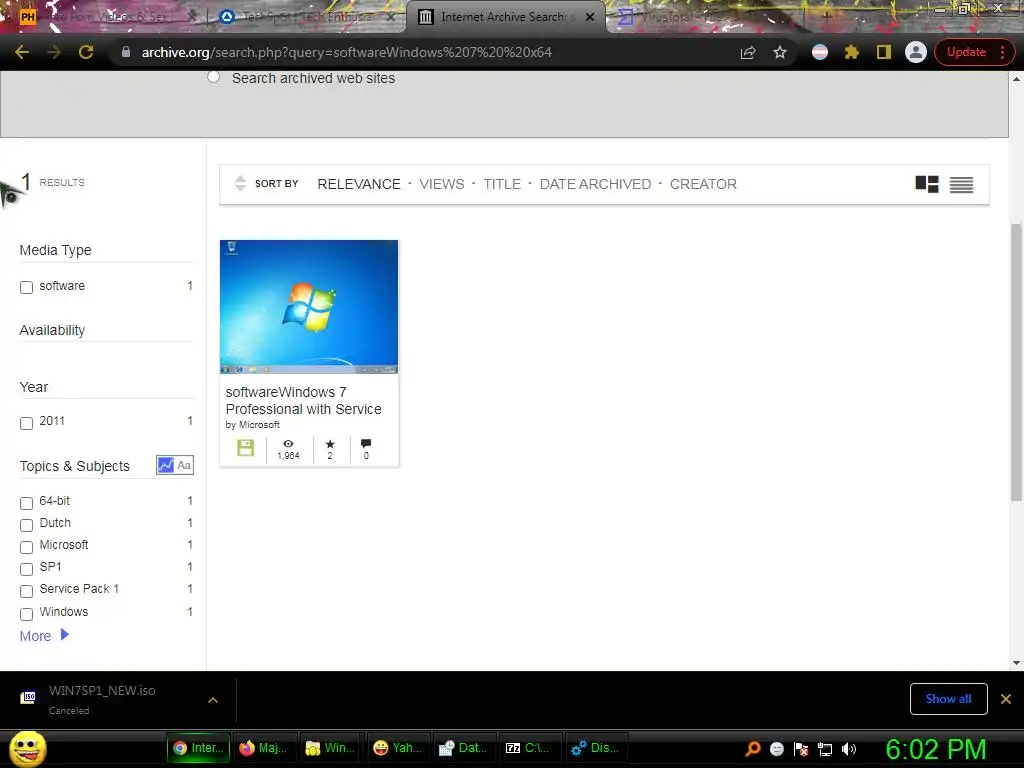Toggle sort direction arrows
1024x768 pixels.
click(240, 184)
